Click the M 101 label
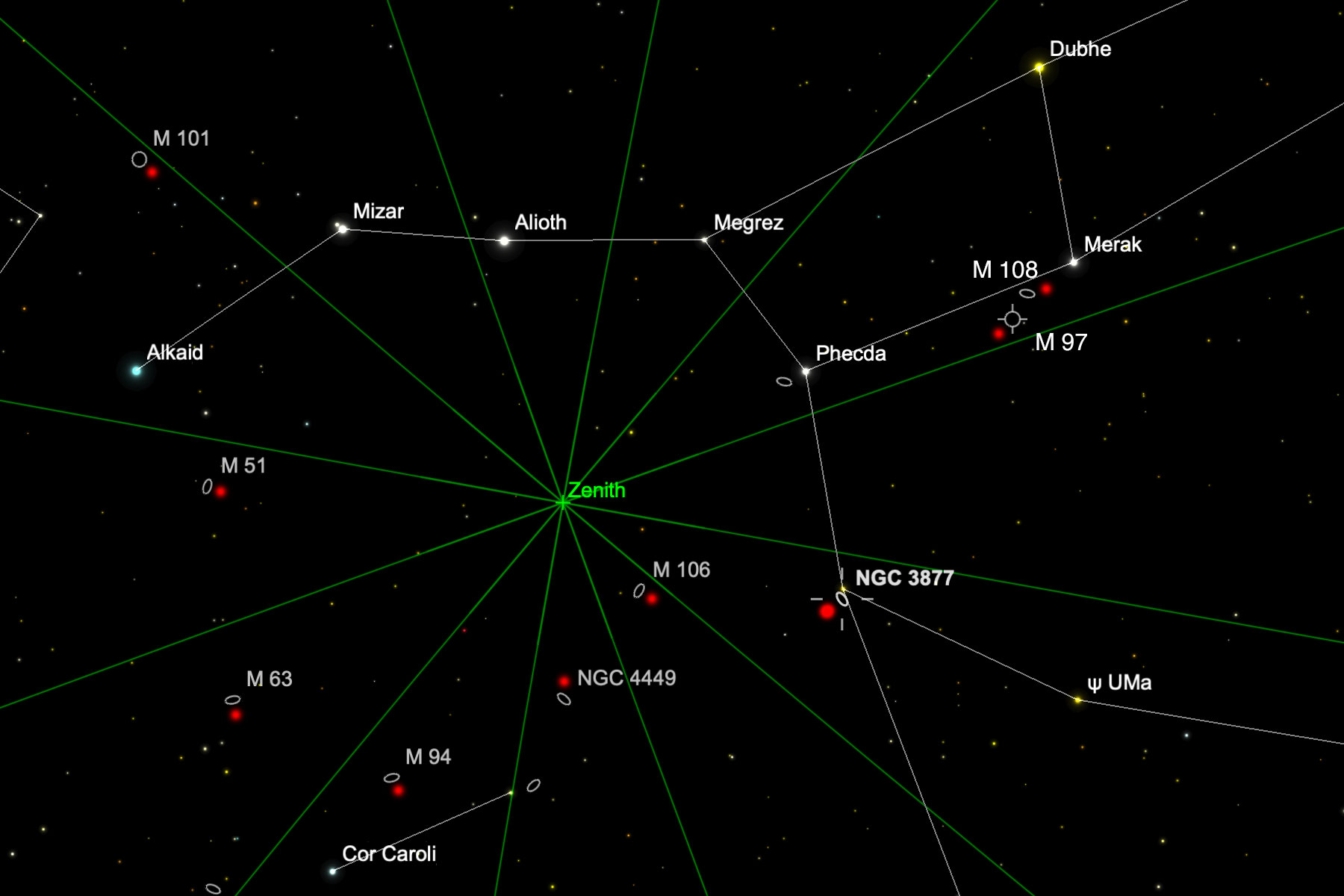 [x=181, y=138]
